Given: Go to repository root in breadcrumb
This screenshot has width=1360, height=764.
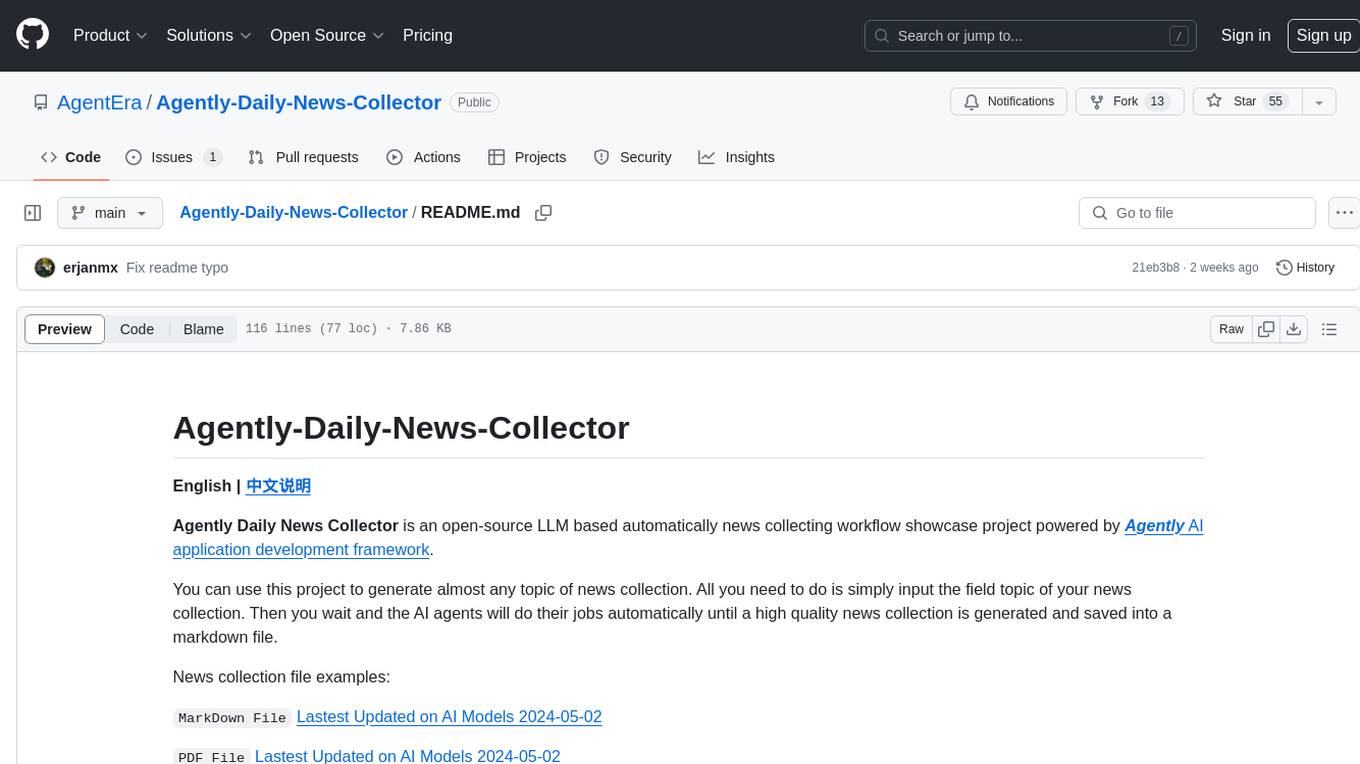Looking at the screenshot, I should [x=293, y=212].
